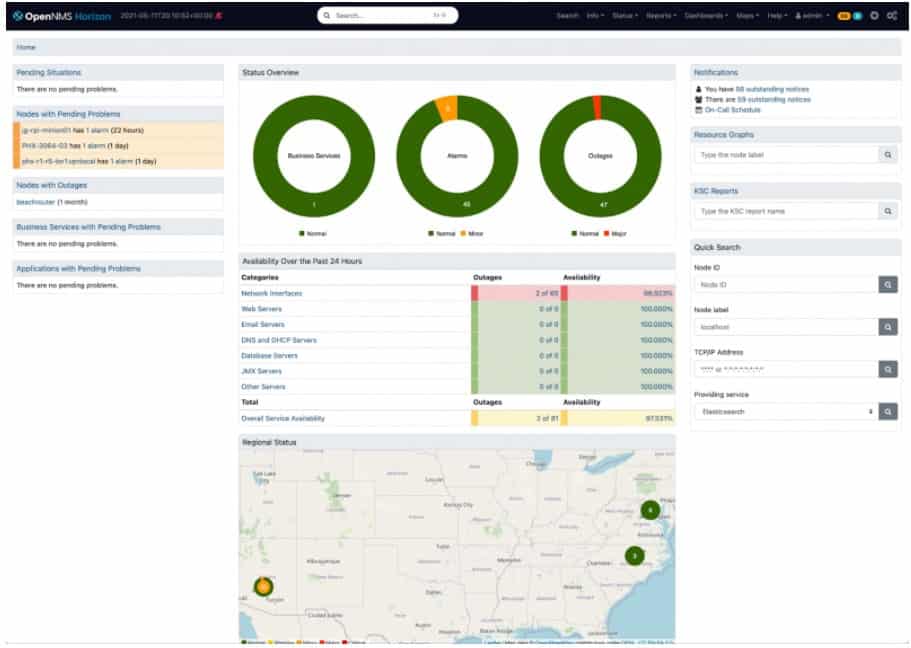Click the Node label search magnifier button
This screenshot has width=911, height=648.
pyautogui.click(x=888, y=327)
